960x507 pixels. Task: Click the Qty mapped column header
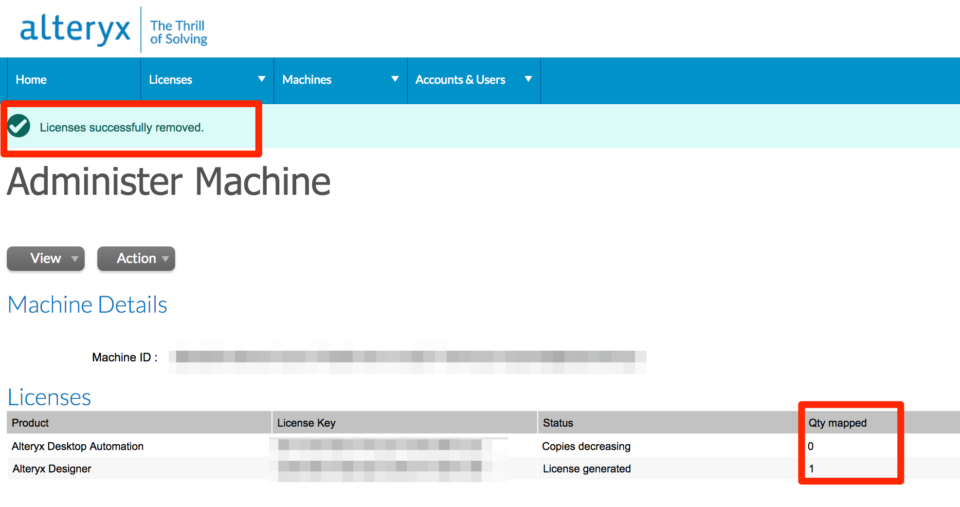(838, 423)
